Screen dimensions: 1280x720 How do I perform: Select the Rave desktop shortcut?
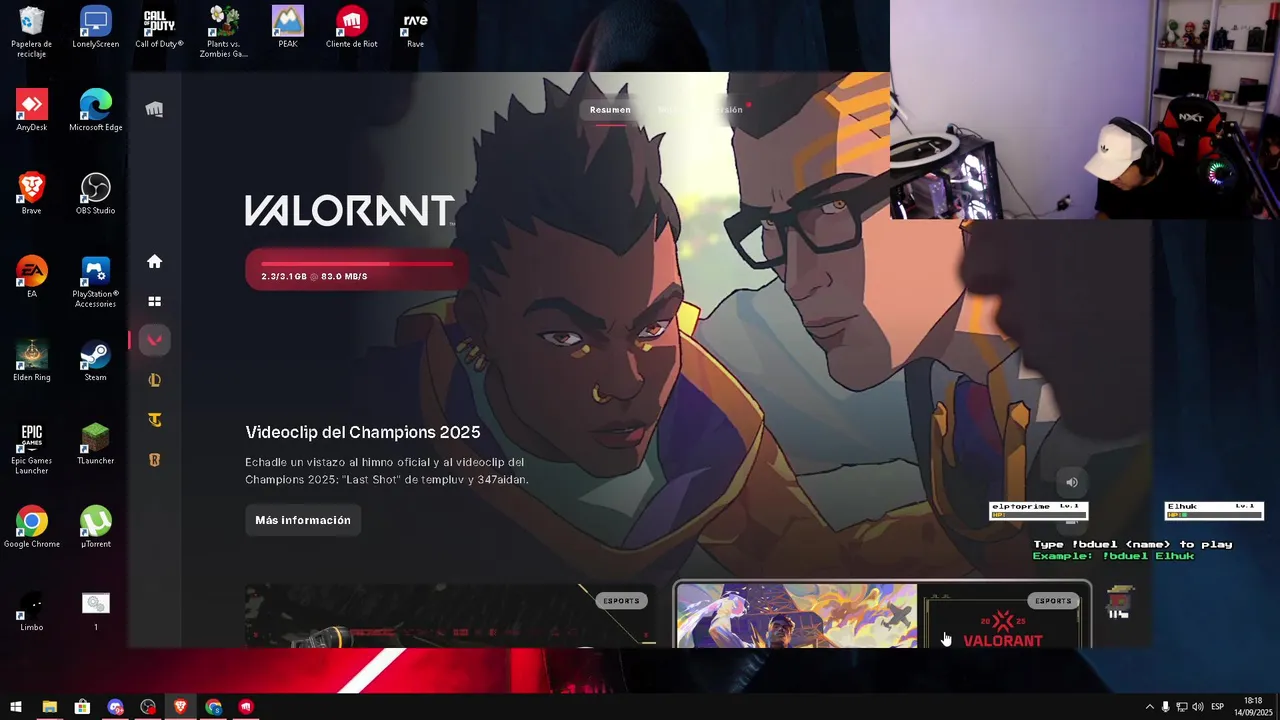click(x=415, y=28)
